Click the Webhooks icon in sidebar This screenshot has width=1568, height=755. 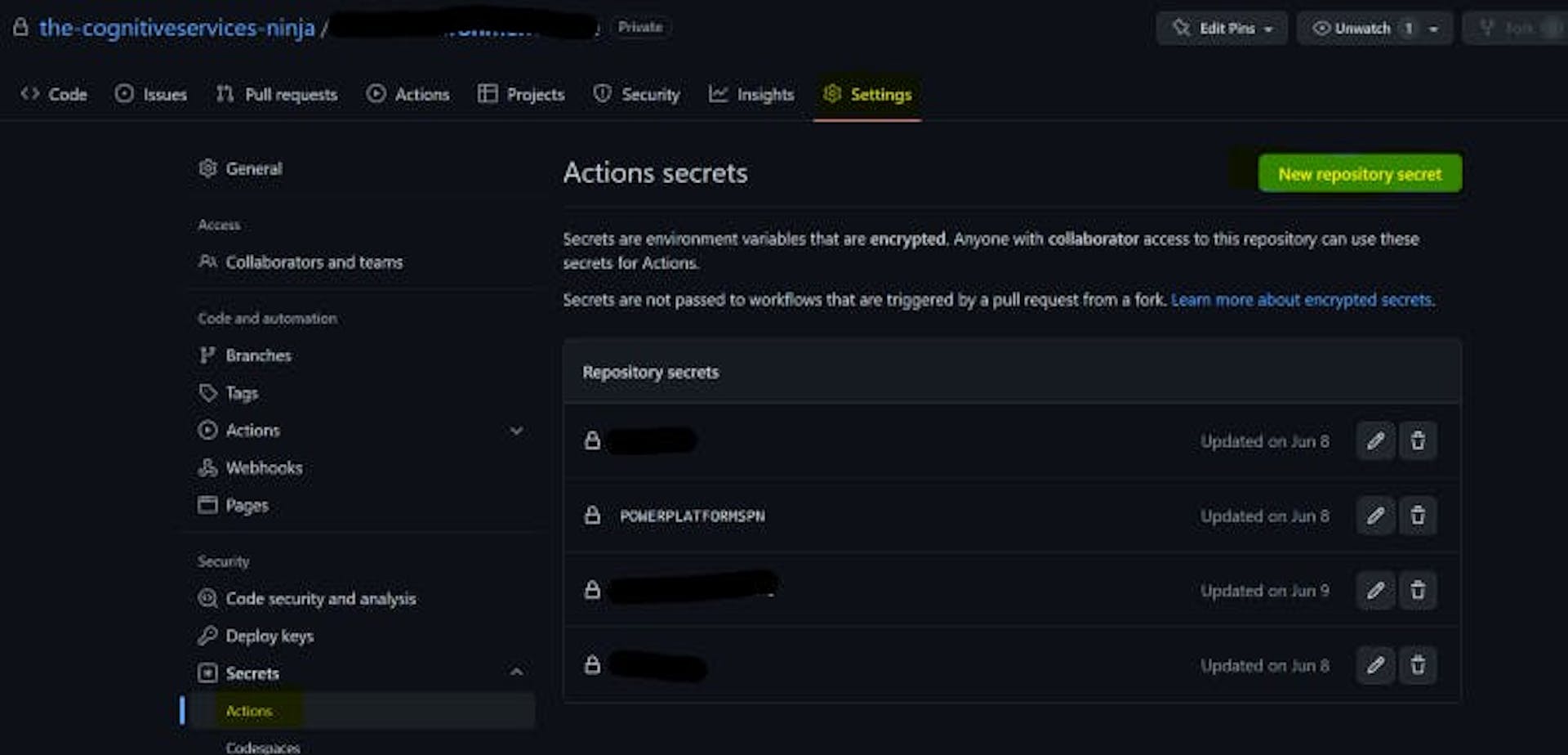tap(207, 467)
